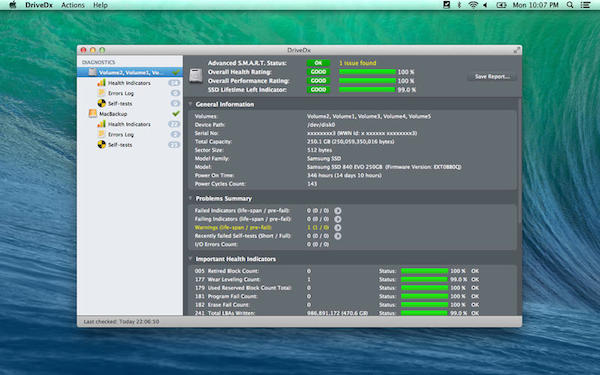This screenshot has height=375, width=600.
Task: Open the Bluetooth menu bar icon
Action: [459, 5]
